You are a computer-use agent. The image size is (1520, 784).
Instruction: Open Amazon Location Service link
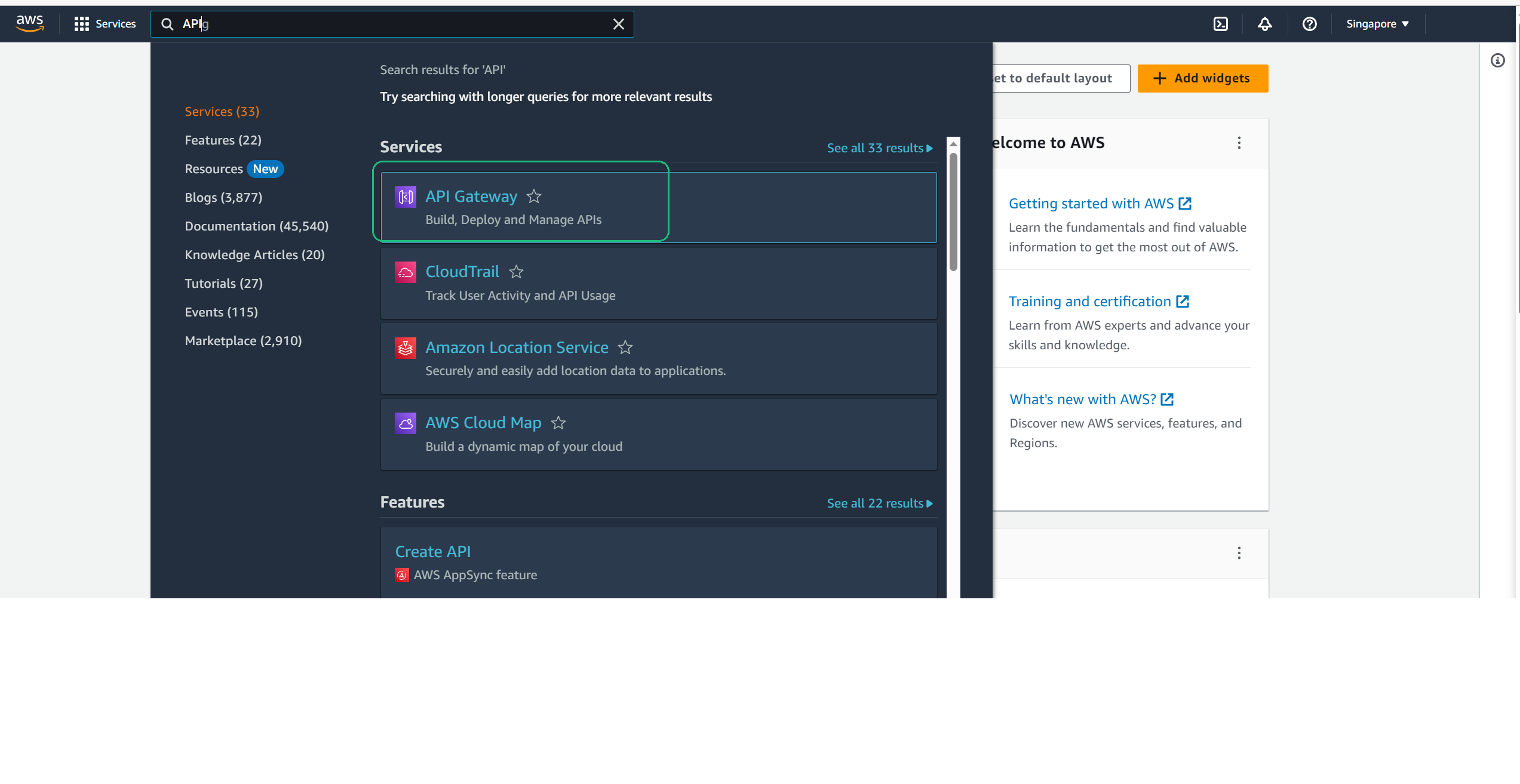coord(517,348)
